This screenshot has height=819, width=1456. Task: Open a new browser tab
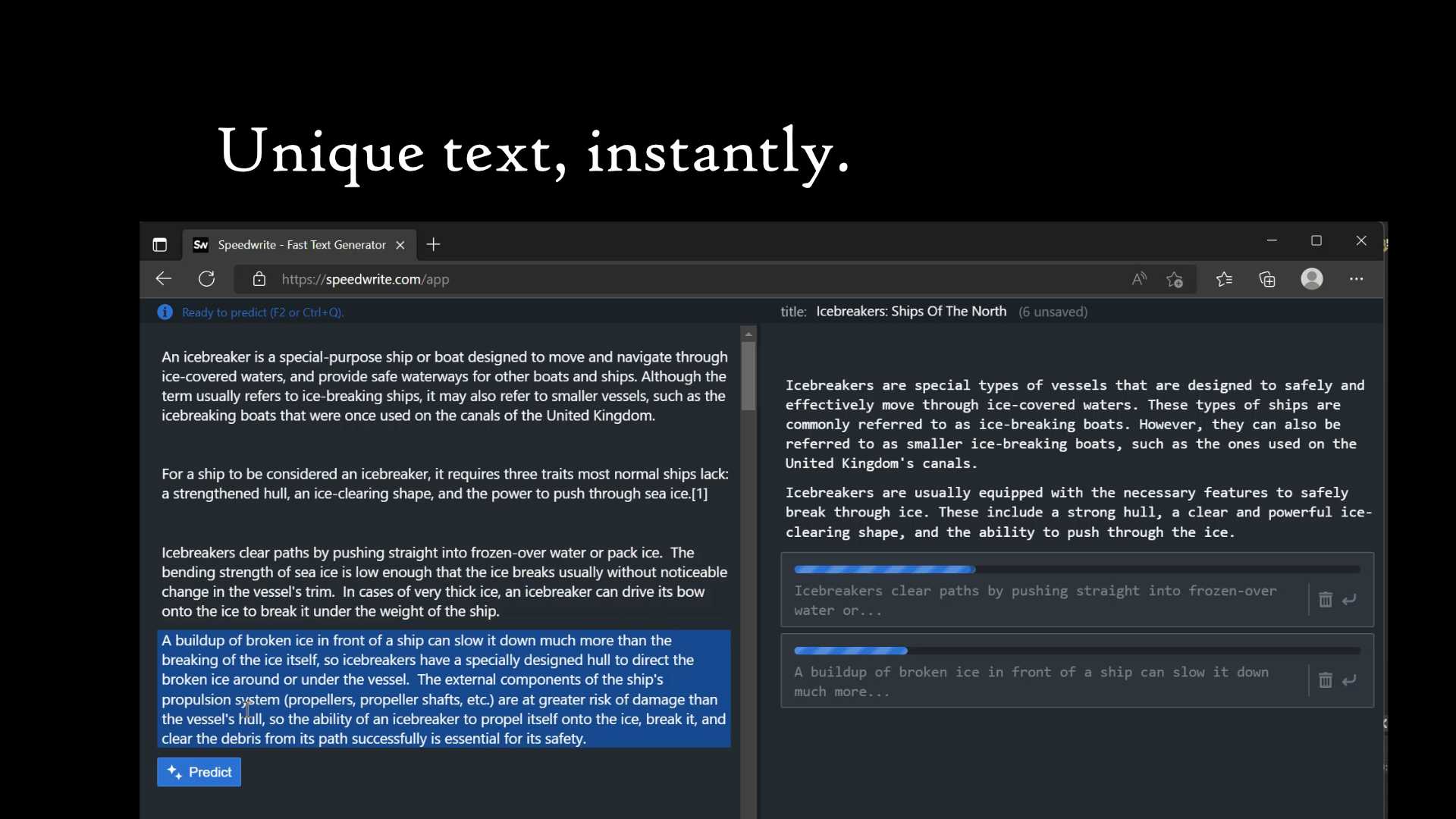pyautogui.click(x=433, y=244)
